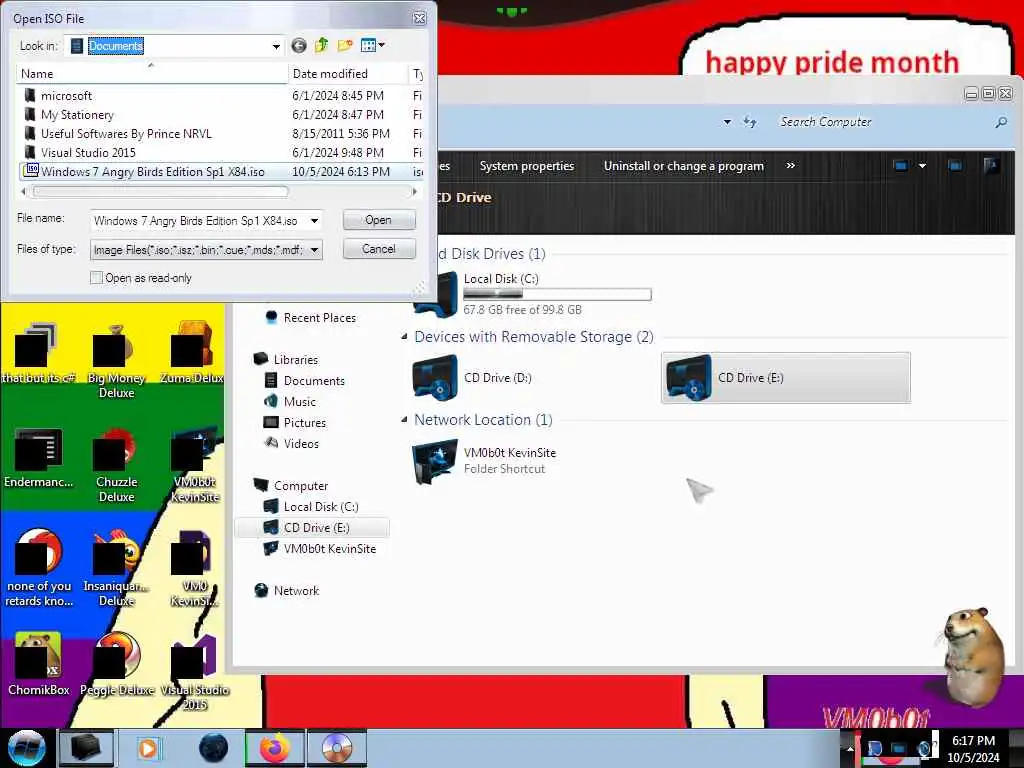Image resolution: width=1024 pixels, height=768 pixels.
Task: Click the search magnifier icon in Explorer
Action: click(1000, 122)
